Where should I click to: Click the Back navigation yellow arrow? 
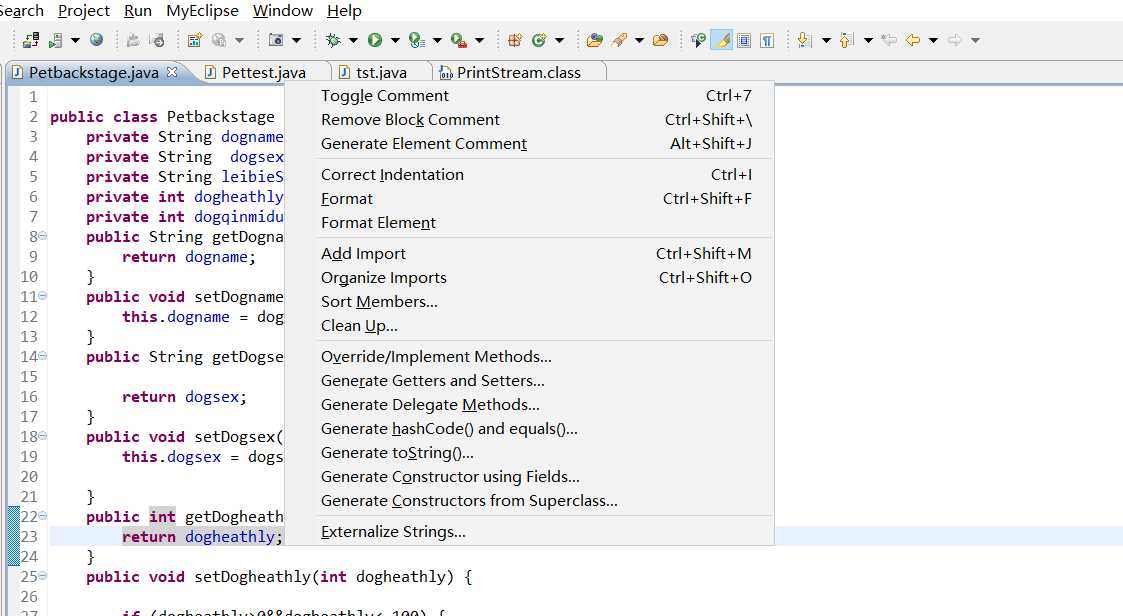pyautogui.click(x=912, y=40)
